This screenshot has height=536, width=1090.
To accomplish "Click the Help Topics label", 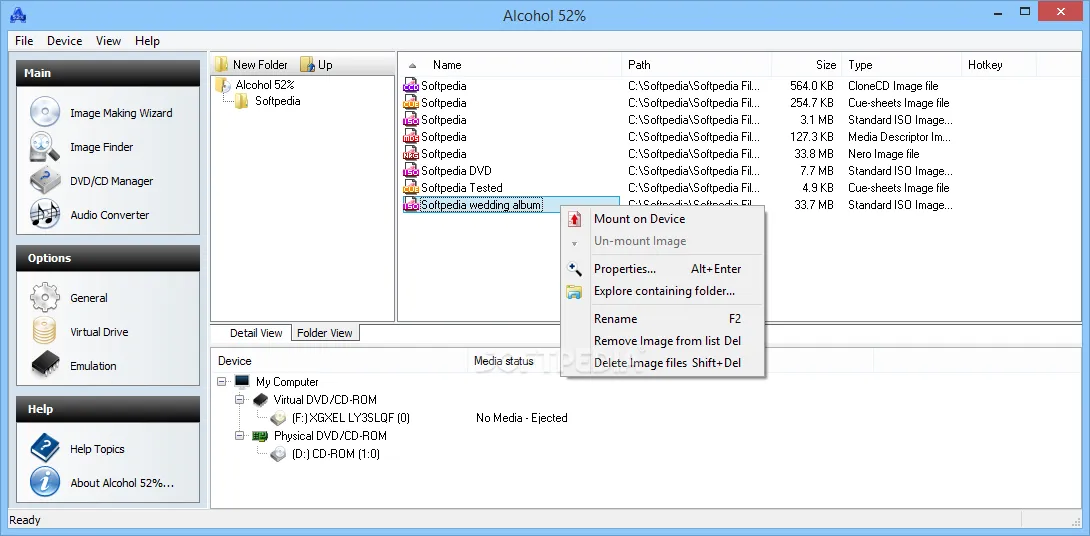I will point(97,449).
